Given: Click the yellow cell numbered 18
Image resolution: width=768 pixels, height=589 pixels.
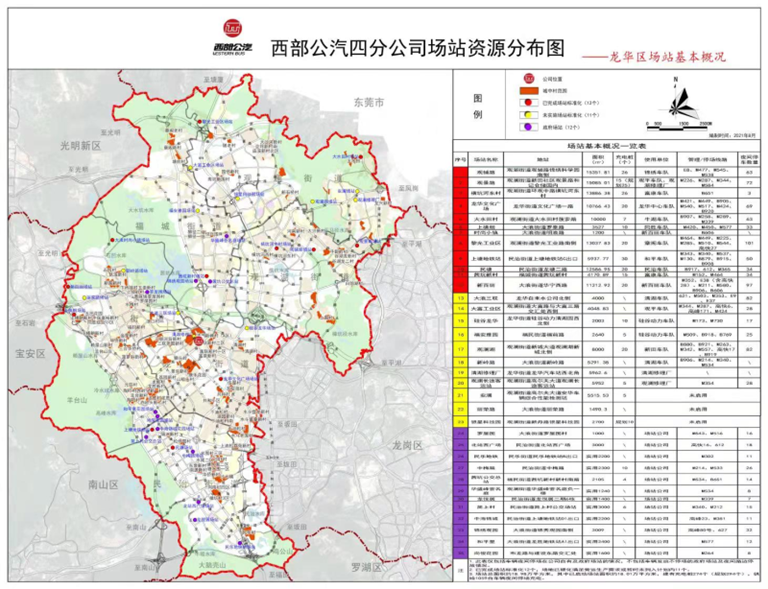Looking at the screenshot, I should 460,363.
